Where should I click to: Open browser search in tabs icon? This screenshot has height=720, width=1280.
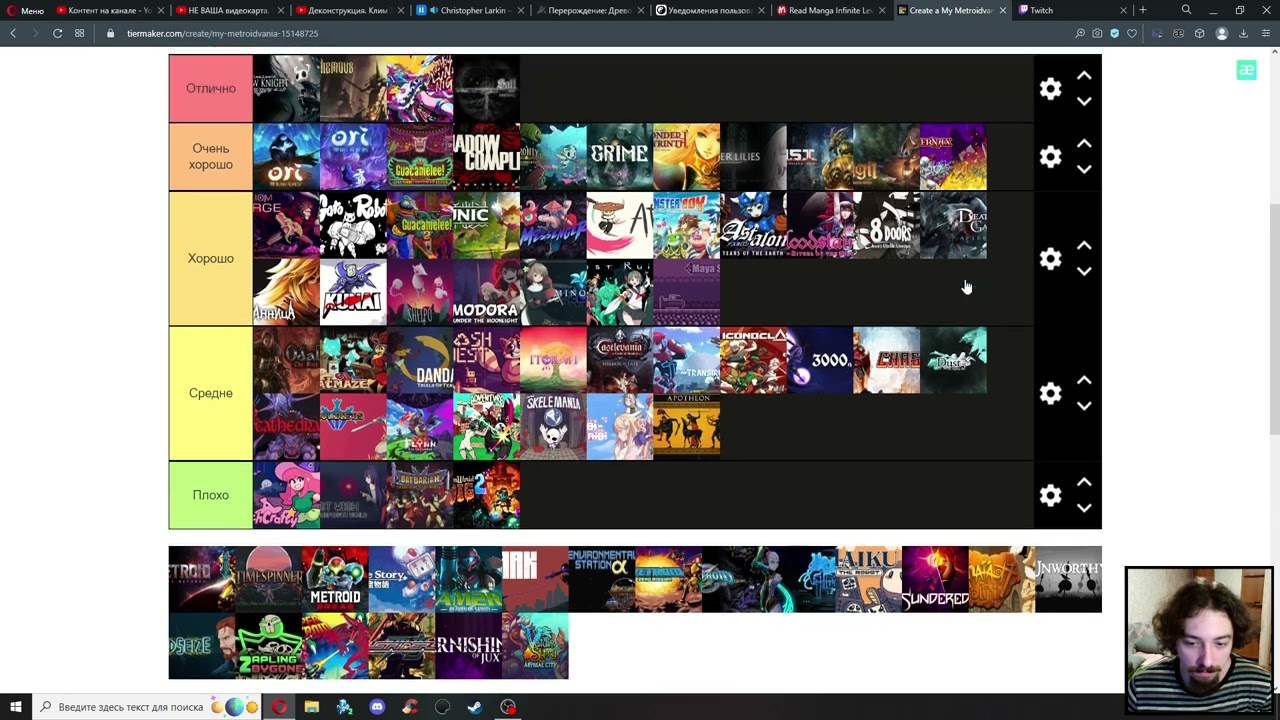click(x=1186, y=10)
